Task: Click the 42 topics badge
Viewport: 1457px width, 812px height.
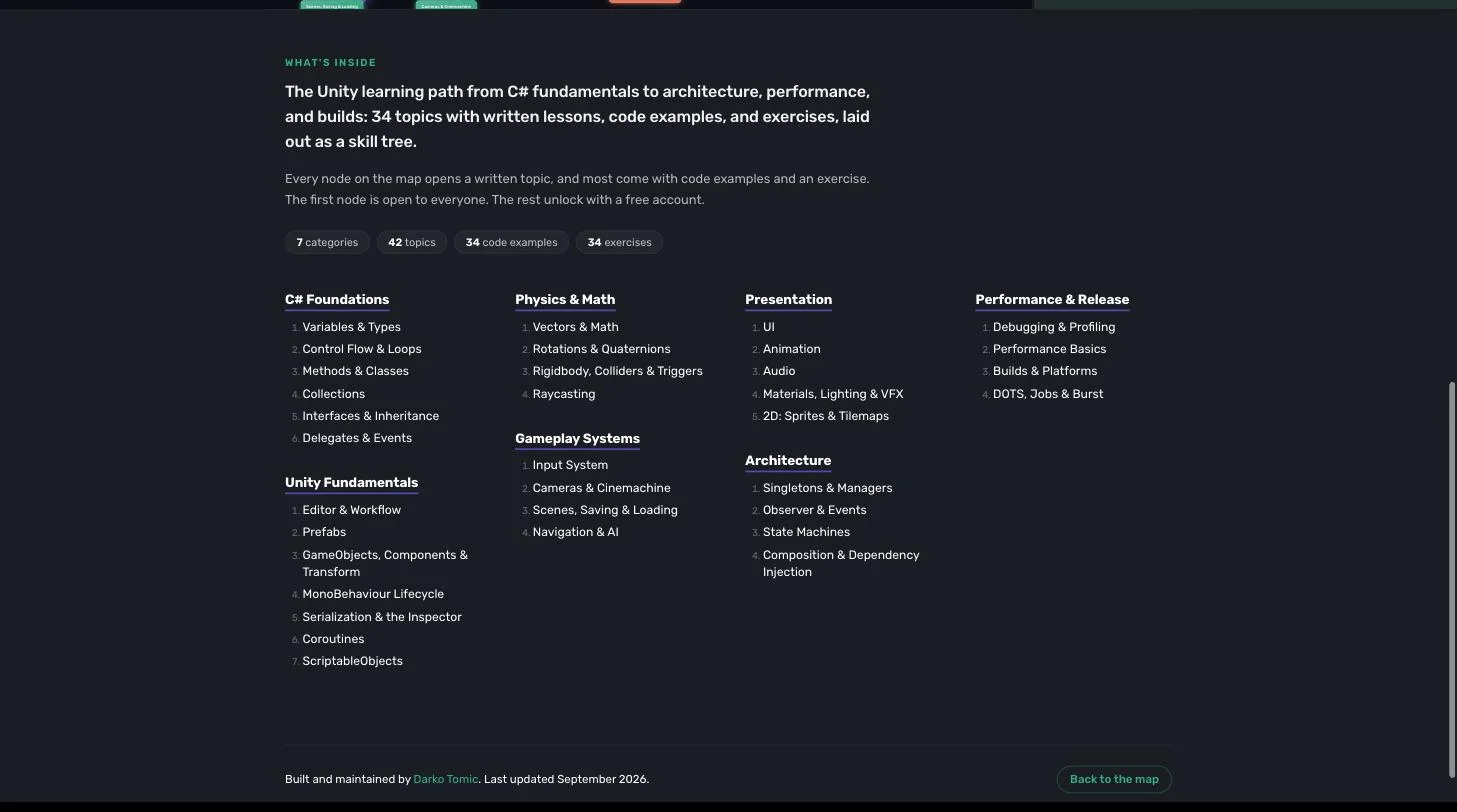Action: (412, 242)
